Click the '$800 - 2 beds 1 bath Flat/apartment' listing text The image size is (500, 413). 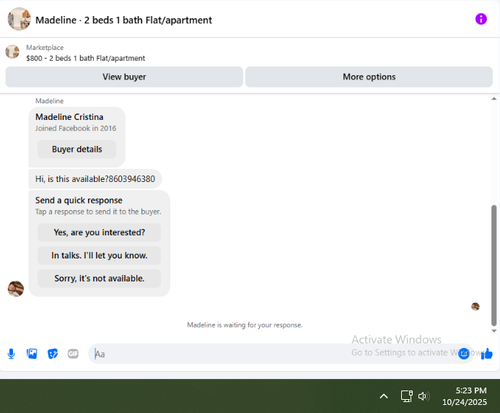(86, 58)
